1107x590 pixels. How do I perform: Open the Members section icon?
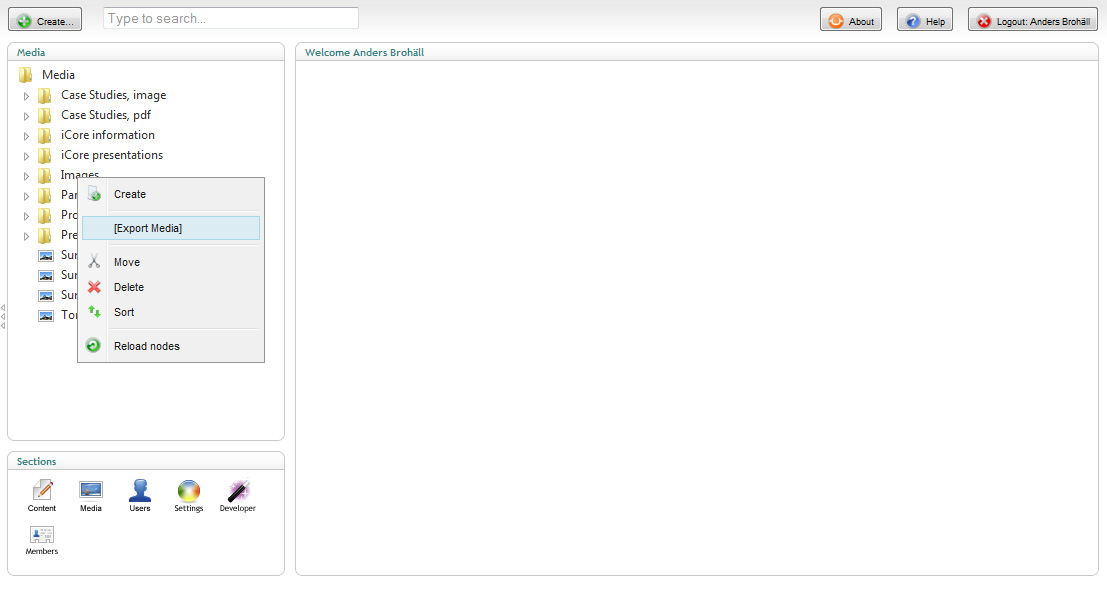coord(42,536)
